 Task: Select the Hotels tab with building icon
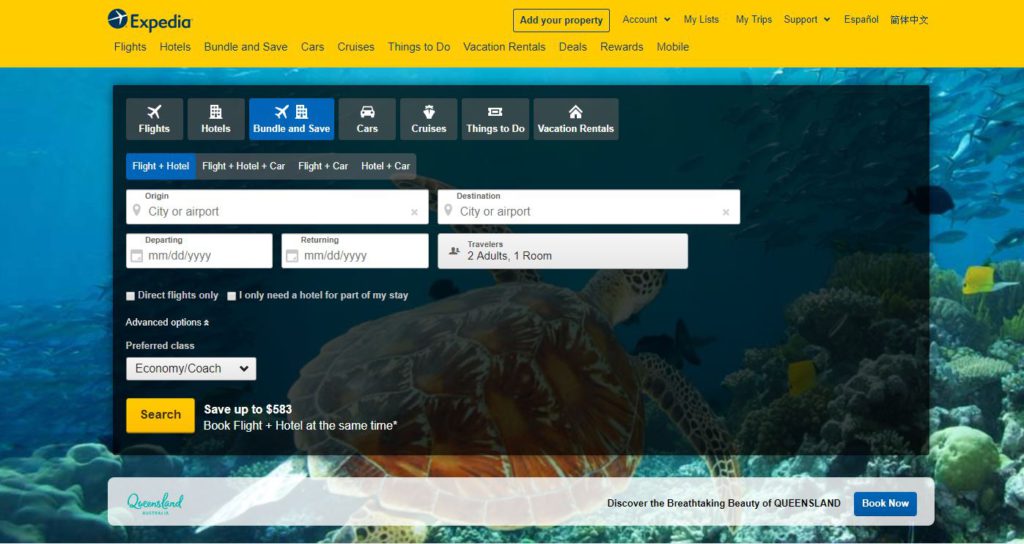click(216, 119)
